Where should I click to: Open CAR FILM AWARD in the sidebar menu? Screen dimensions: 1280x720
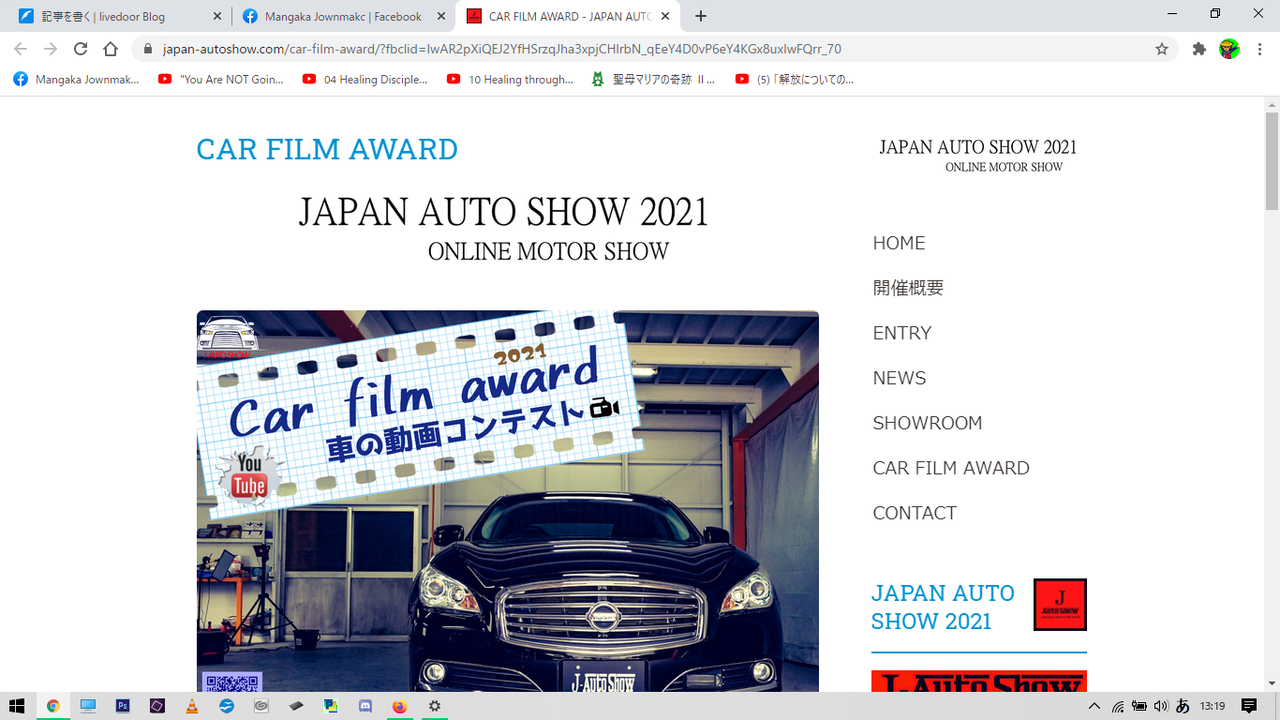[x=951, y=468]
